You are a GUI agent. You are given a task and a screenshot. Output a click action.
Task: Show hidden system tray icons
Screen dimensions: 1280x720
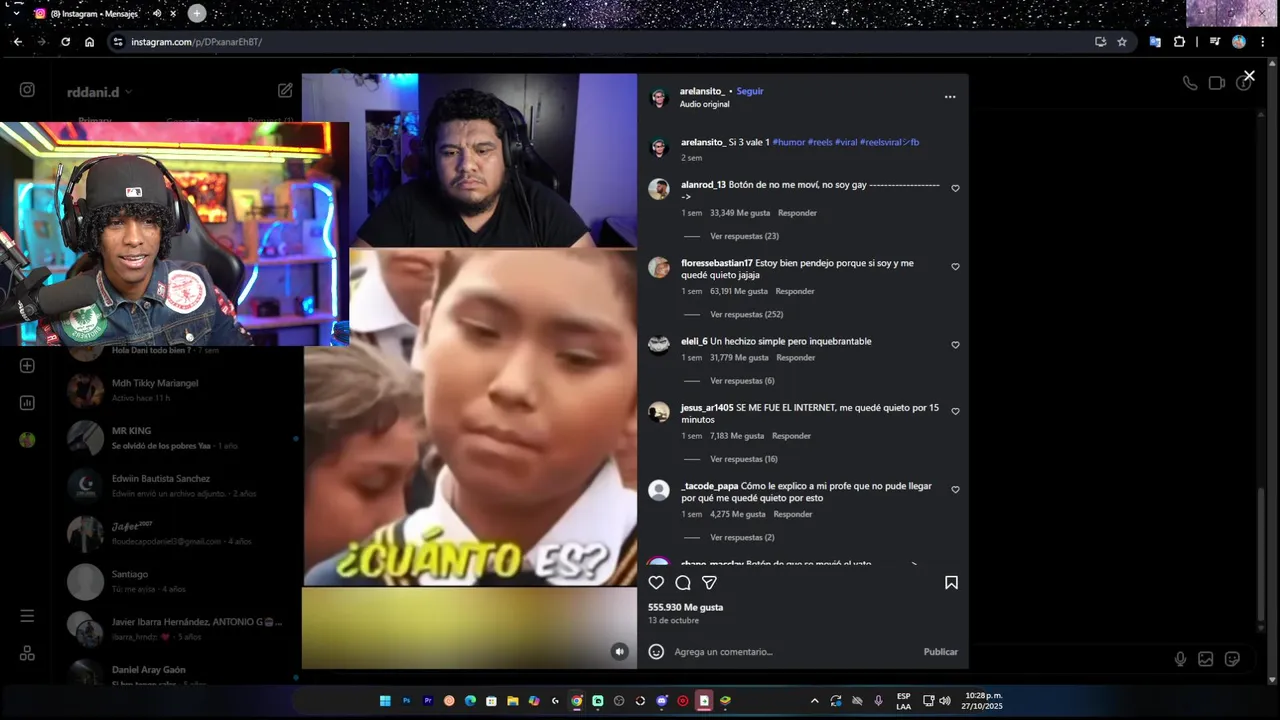(814, 701)
